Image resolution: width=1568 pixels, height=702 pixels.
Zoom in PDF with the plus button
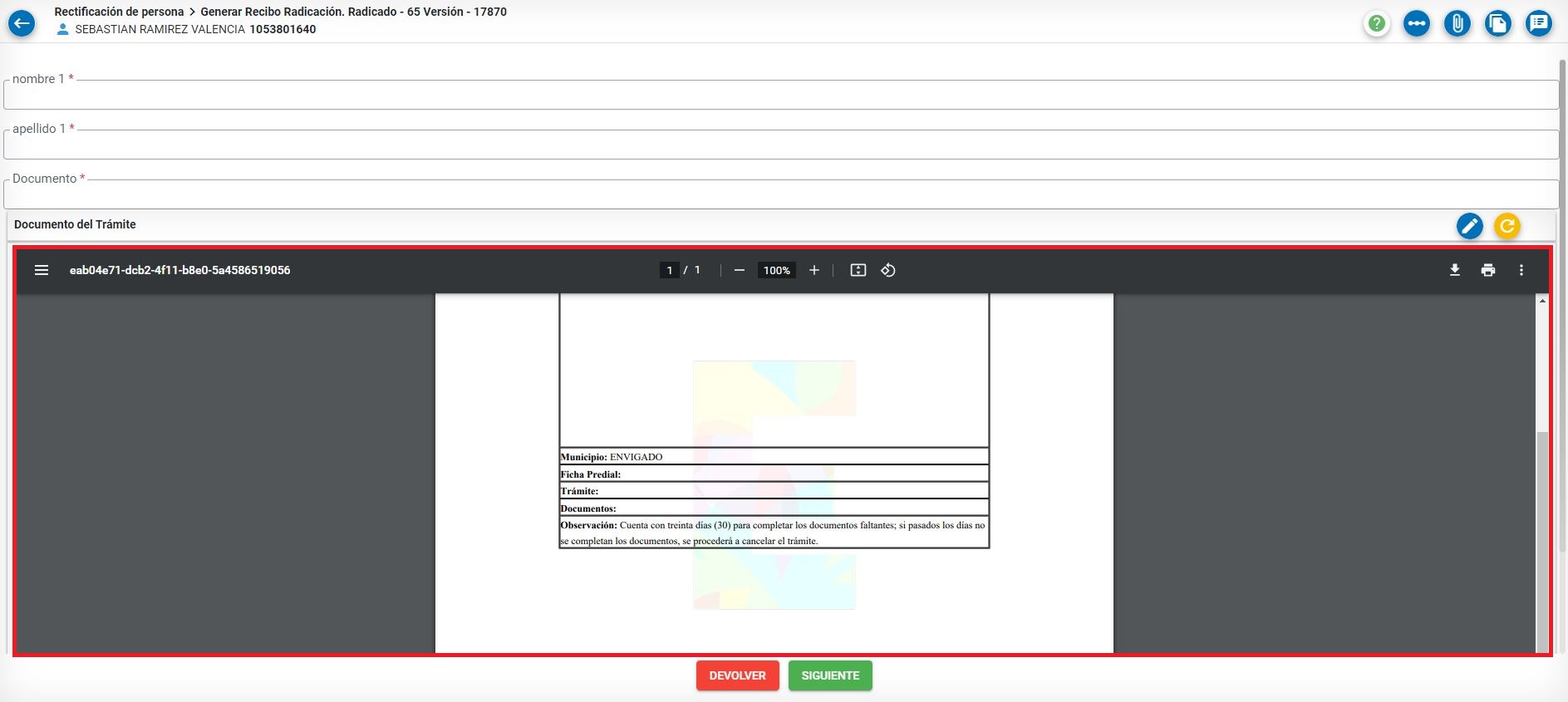coord(814,270)
